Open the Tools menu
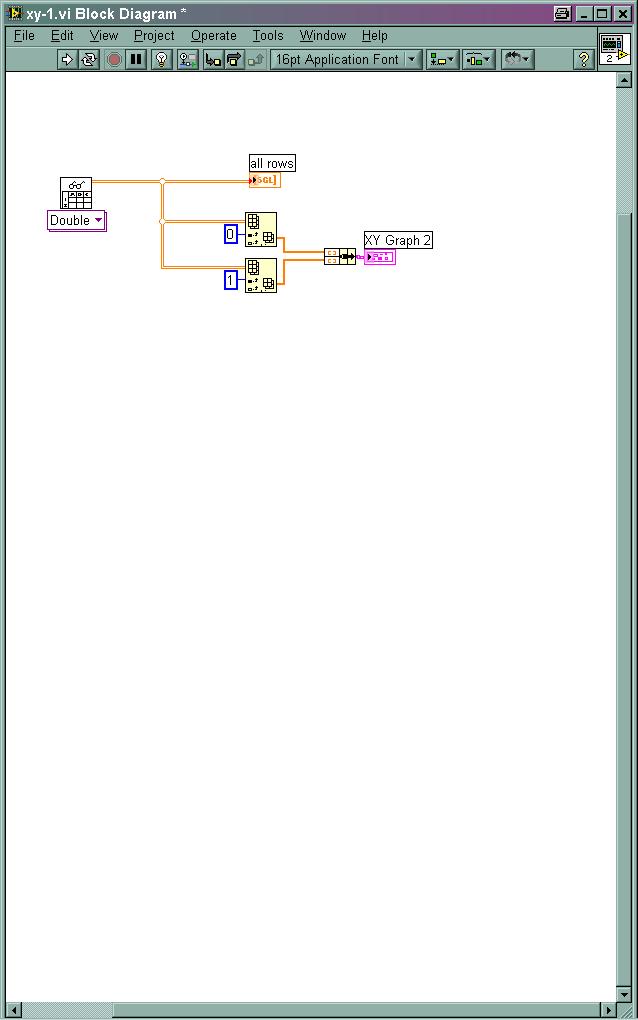Image resolution: width=638 pixels, height=1020 pixels. click(x=267, y=36)
